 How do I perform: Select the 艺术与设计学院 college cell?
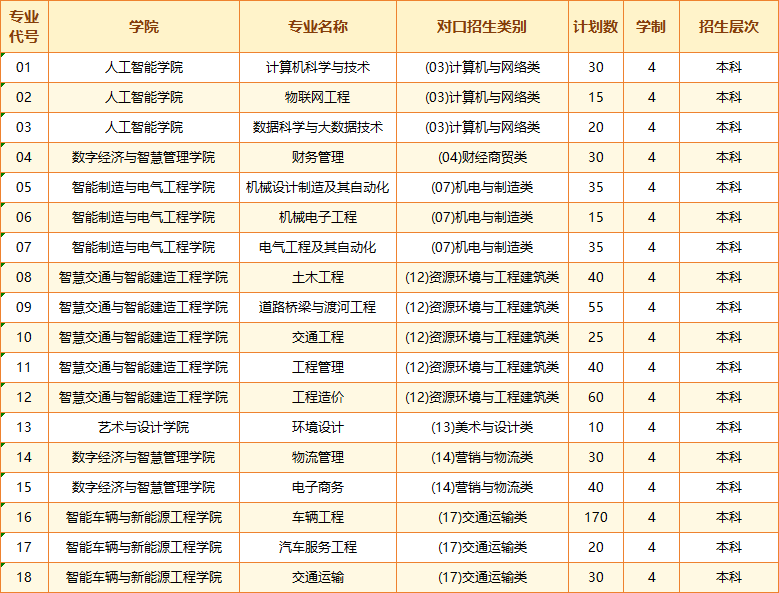tap(143, 428)
